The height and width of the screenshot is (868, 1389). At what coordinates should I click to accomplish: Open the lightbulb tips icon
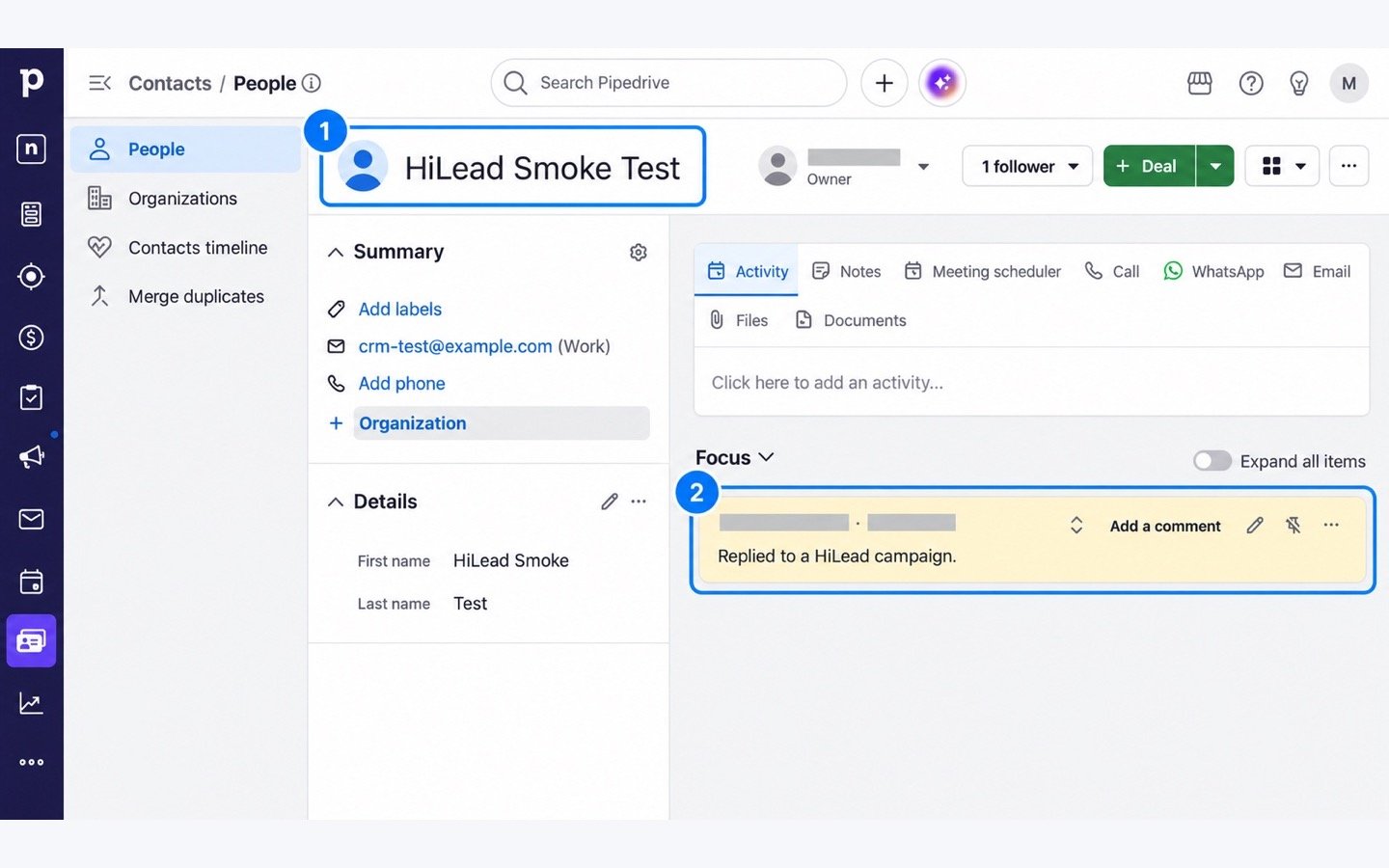click(1299, 83)
